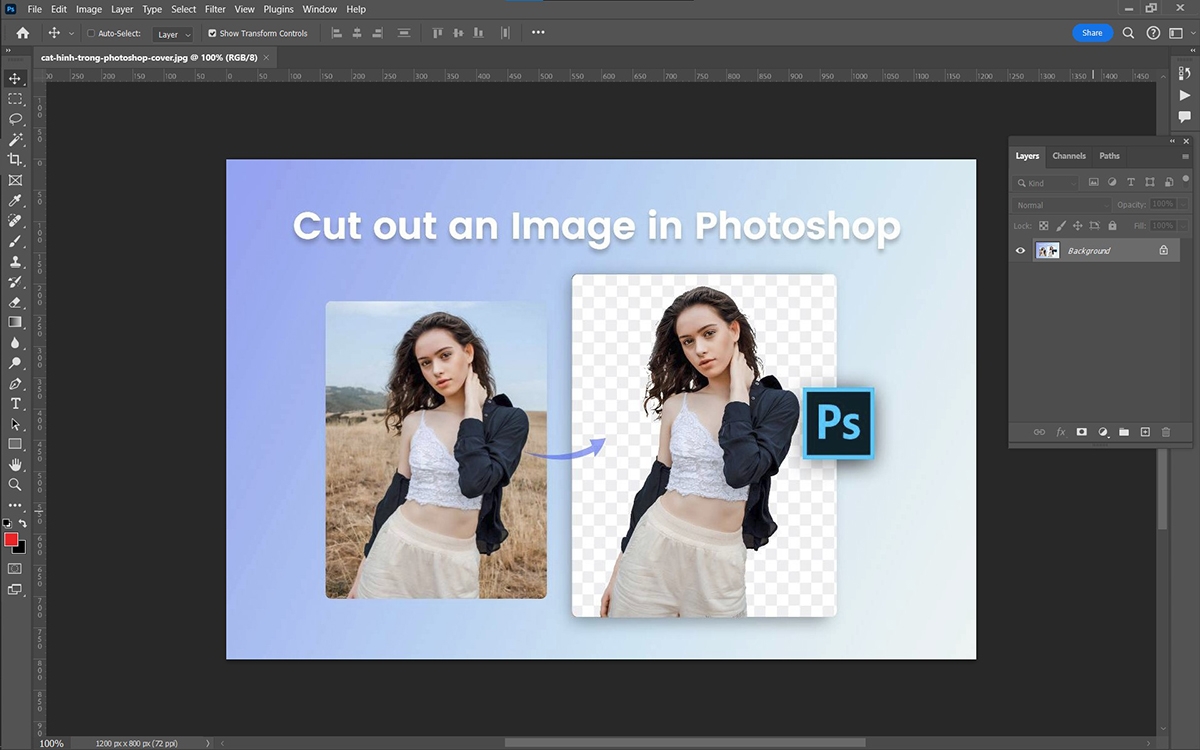Open the search icon at top right
Viewport: 1200px width, 750px height.
pos(1128,33)
